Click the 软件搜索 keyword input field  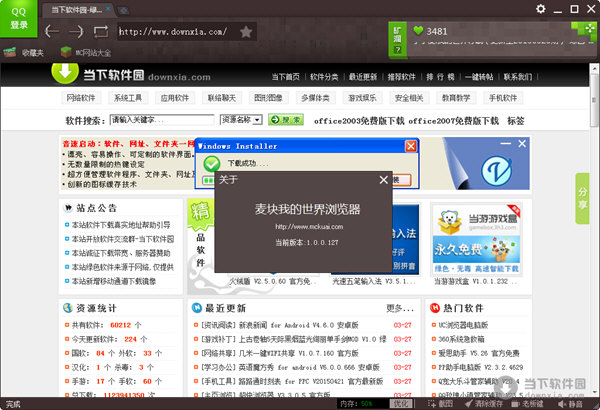[162, 120]
